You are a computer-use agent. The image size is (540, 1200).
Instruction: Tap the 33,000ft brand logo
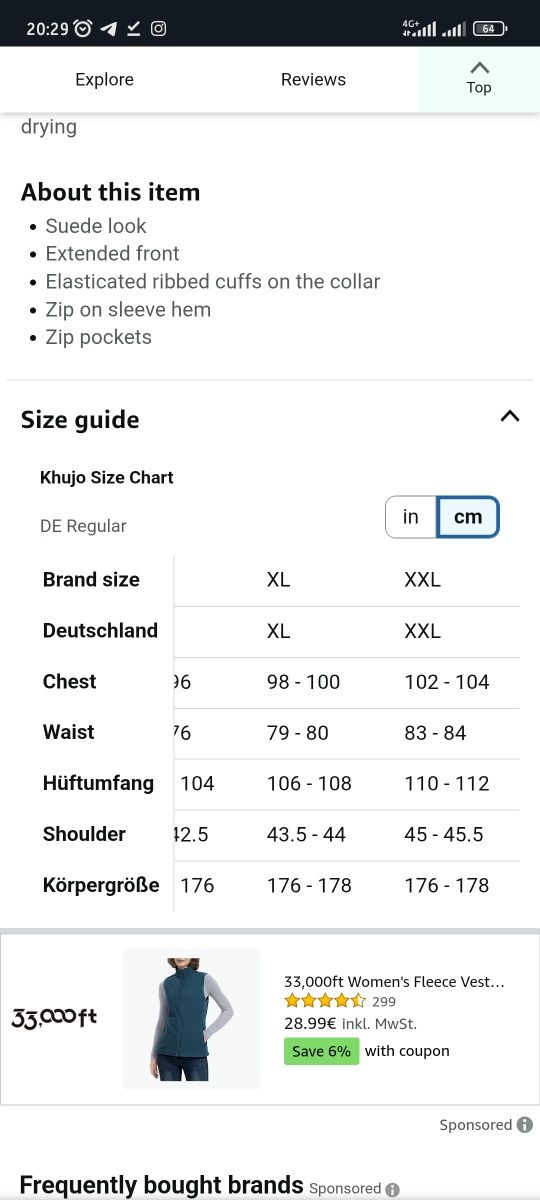tap(54, 1017)
